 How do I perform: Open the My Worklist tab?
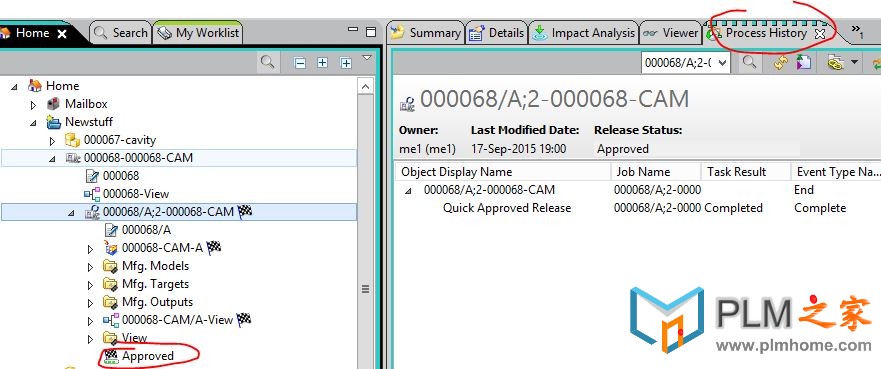click(198, 33)
